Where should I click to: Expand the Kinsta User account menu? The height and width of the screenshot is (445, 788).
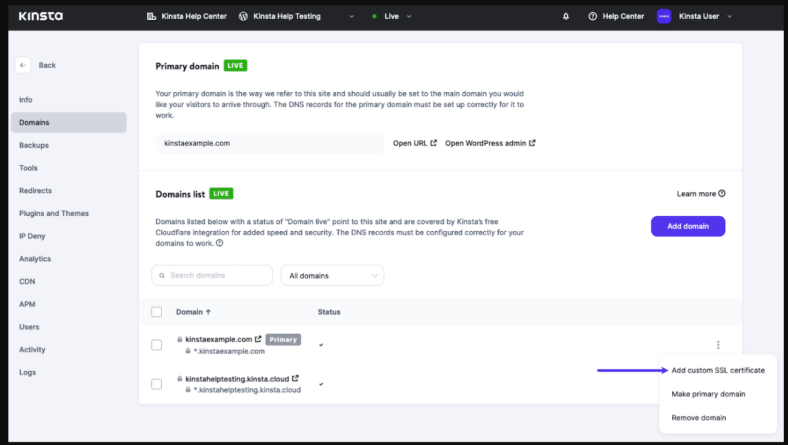point(729,16)
